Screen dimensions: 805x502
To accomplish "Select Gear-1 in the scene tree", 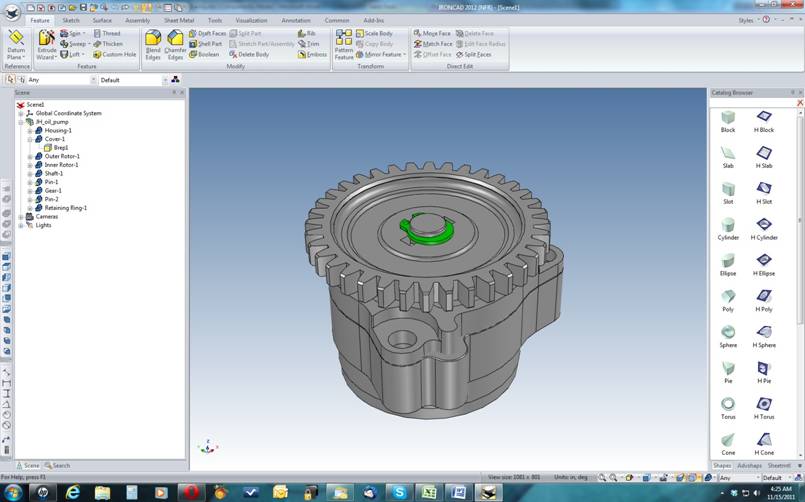I will coord(53,190).
